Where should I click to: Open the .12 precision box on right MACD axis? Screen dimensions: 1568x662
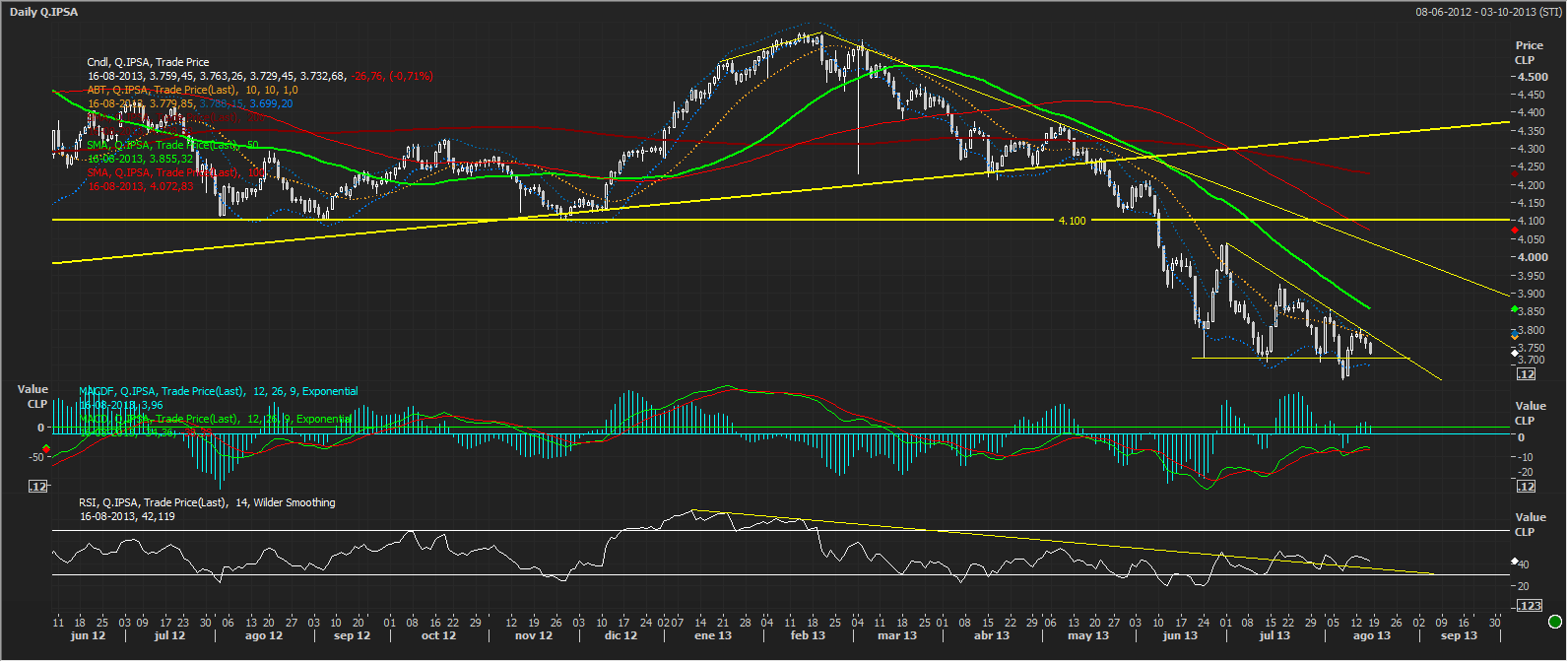coord(1526,487)
